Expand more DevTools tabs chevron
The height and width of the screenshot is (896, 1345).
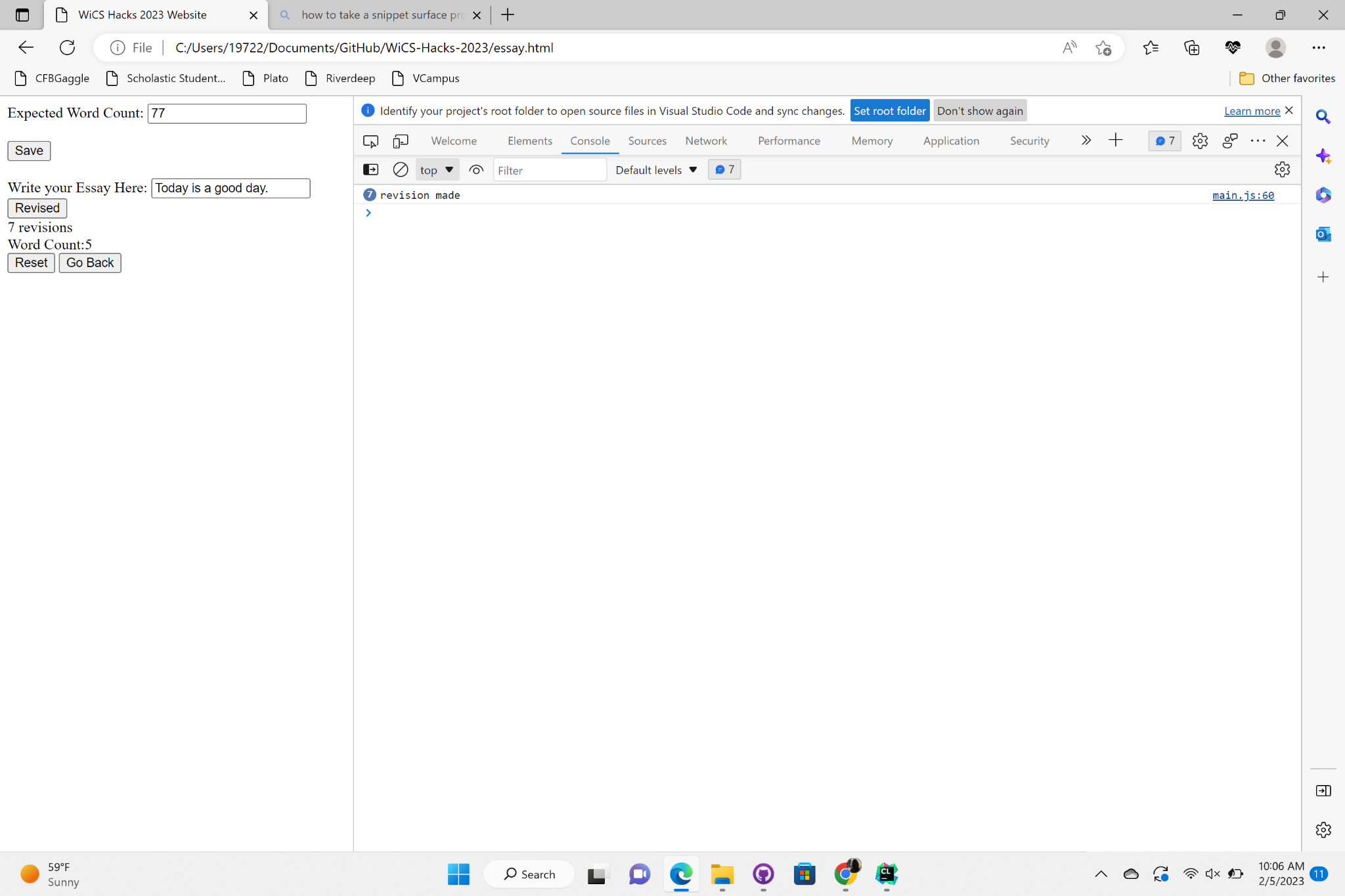coord(1086,140)
